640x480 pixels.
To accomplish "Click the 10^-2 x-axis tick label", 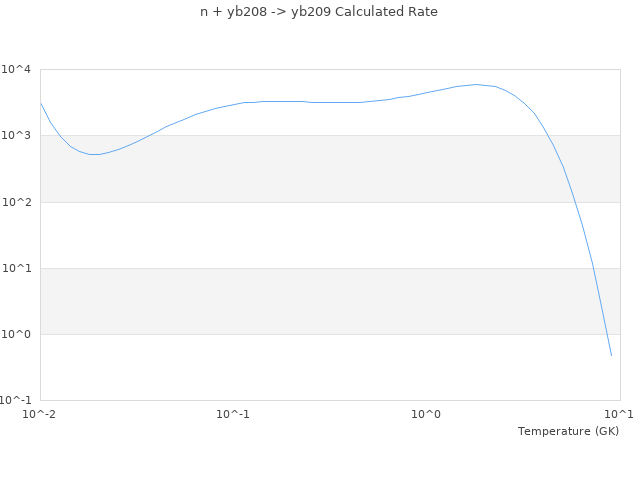I will [40, 413].
